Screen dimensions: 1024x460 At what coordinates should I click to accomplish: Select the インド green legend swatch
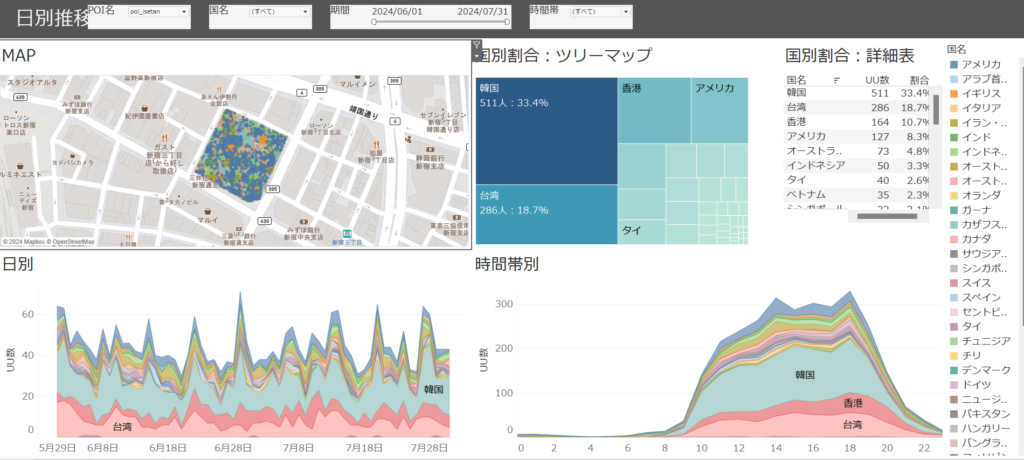point(953,136)
